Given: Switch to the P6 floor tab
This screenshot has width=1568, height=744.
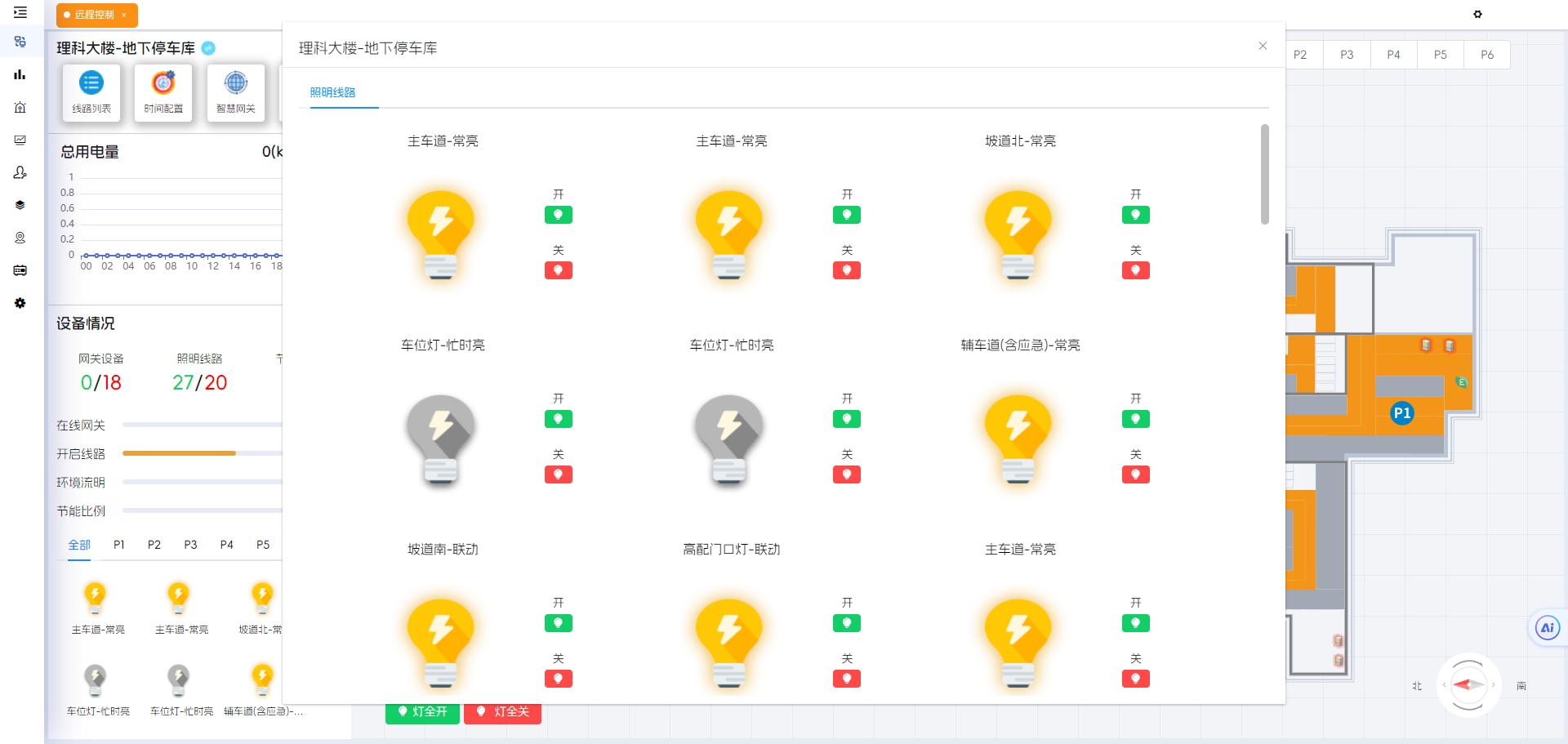Looking at the screenshot, I should (x=1486, y=55).
